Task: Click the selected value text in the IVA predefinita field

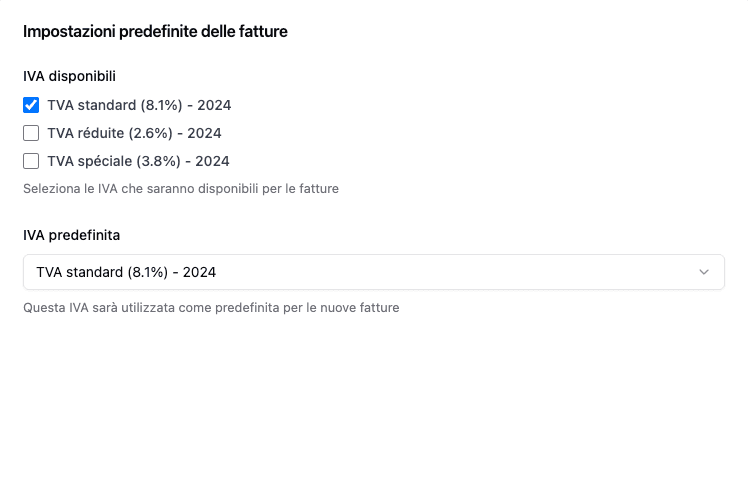Action: pyautogui.click(x=126, y=272)
